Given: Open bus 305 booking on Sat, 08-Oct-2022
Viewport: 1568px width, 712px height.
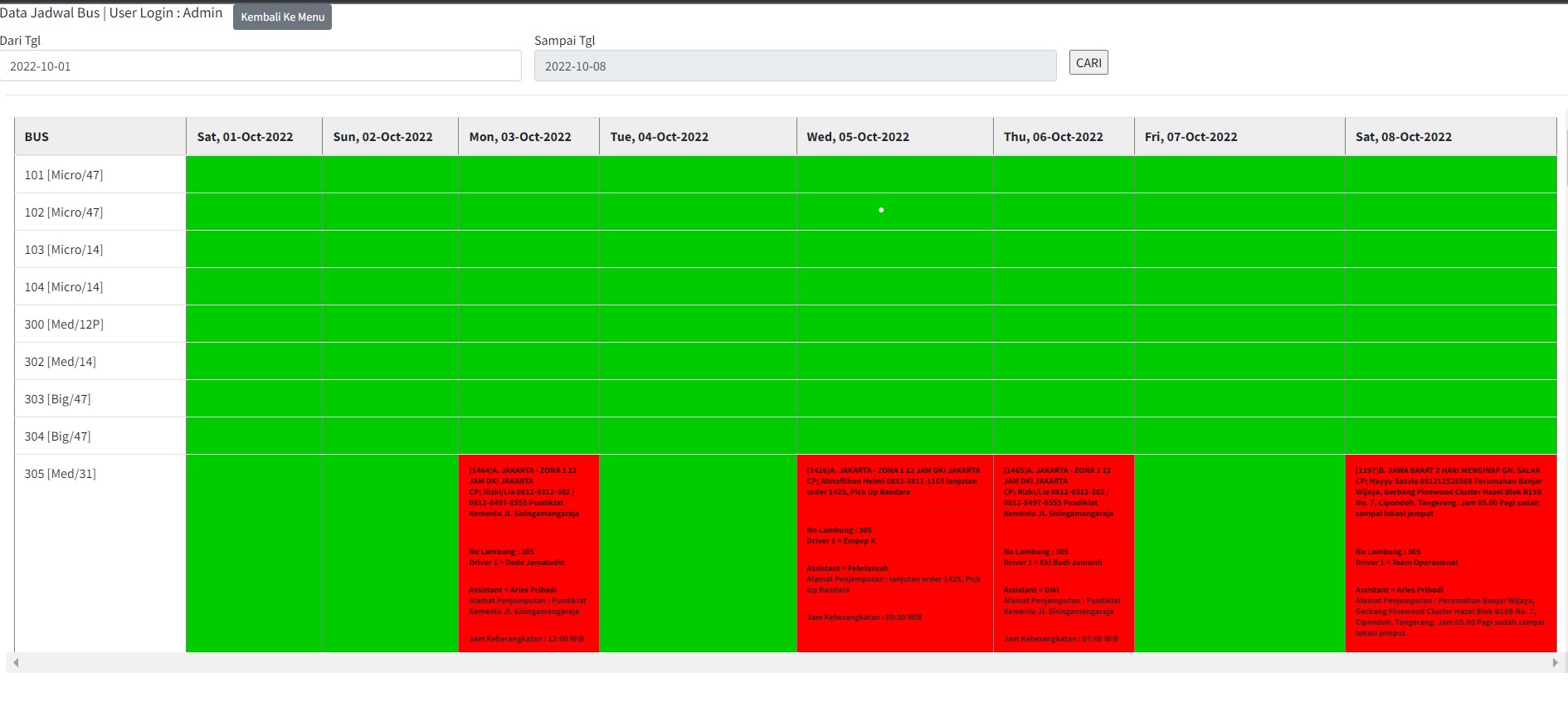Looking at the screenshot, I should coord(1450,554).
